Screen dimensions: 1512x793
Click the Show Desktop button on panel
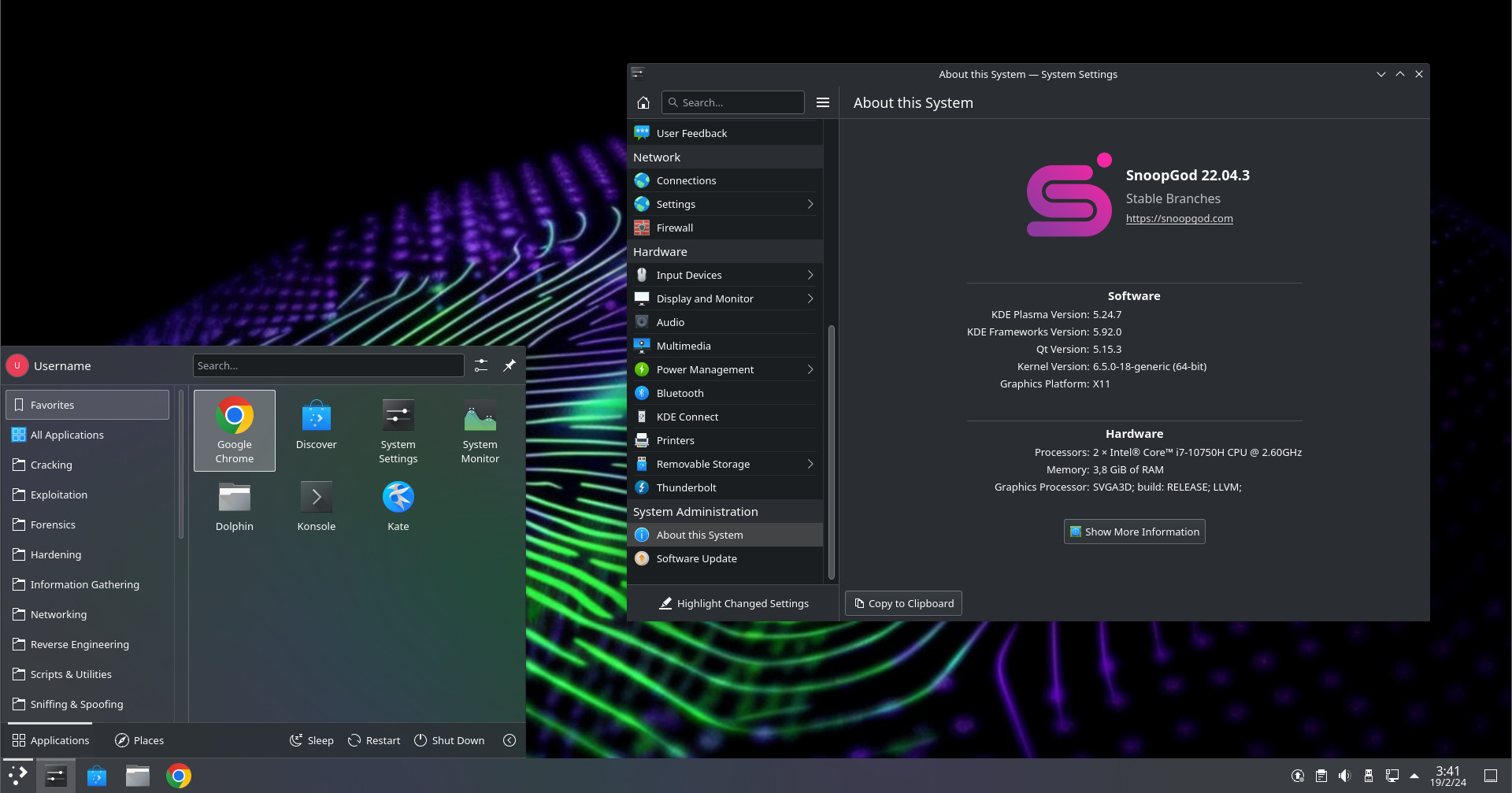click(1491, 776)
